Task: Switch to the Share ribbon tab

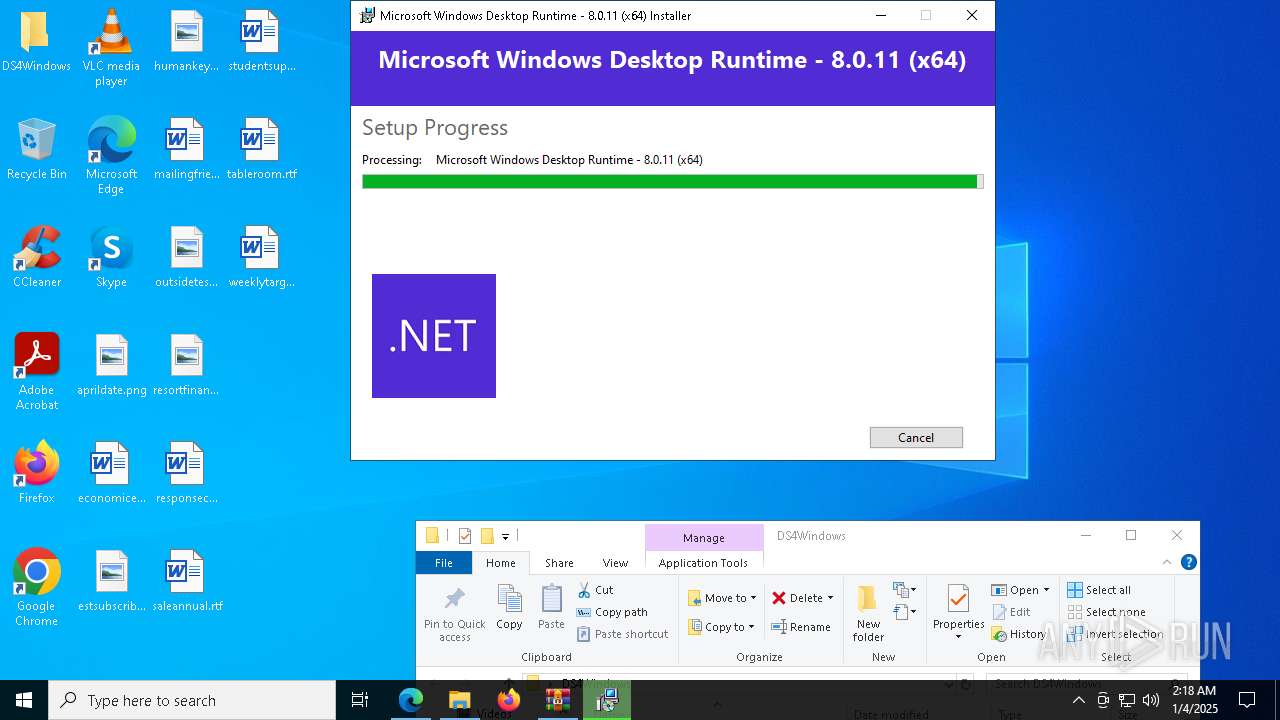Action: tap(559, 563)
